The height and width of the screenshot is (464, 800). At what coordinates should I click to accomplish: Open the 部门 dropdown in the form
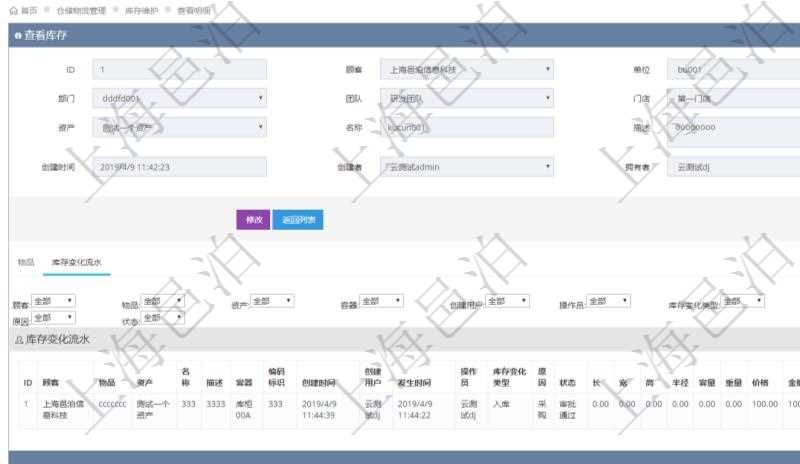(180, 99)
